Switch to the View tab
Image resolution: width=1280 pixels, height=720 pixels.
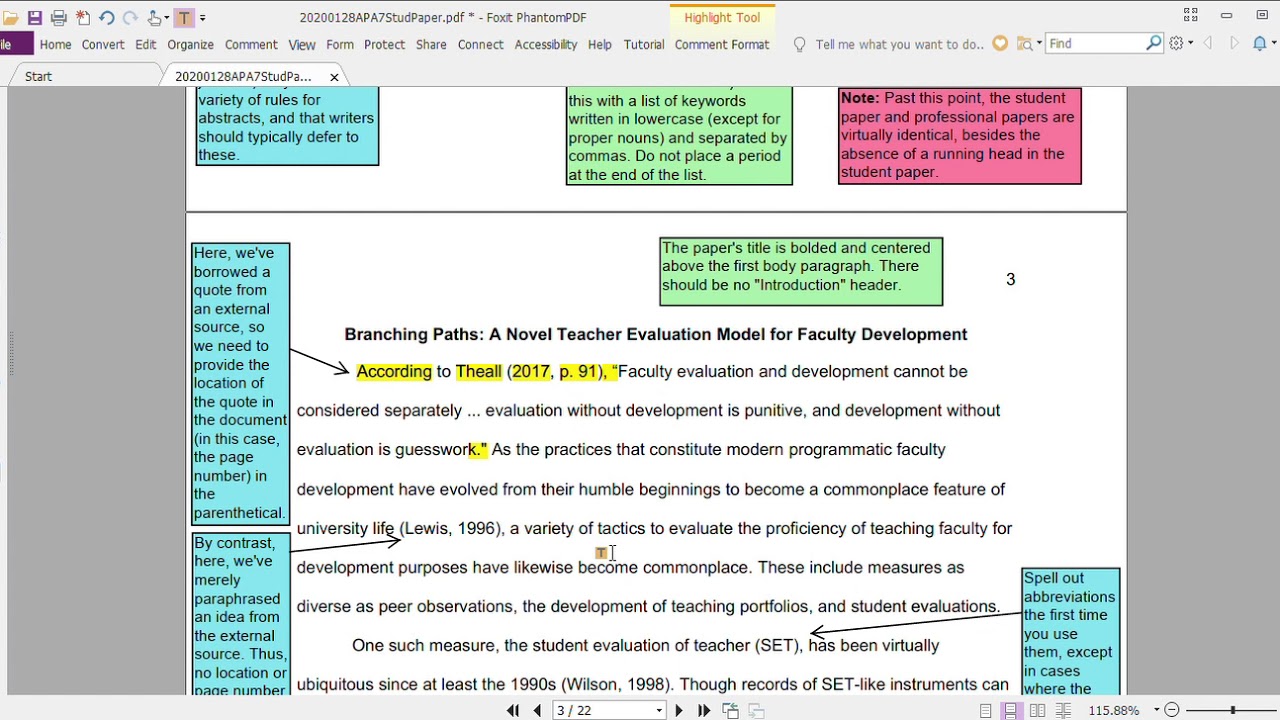(302, 44)
